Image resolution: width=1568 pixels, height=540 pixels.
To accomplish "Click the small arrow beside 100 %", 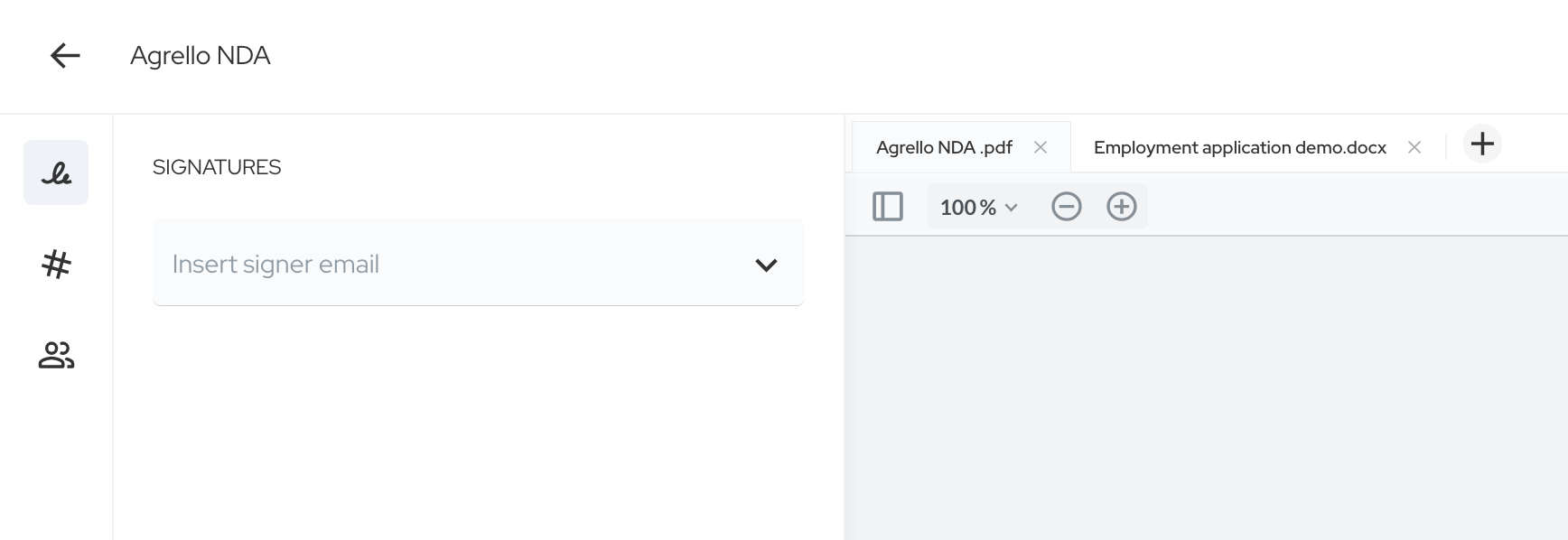I will [1011, 209].
